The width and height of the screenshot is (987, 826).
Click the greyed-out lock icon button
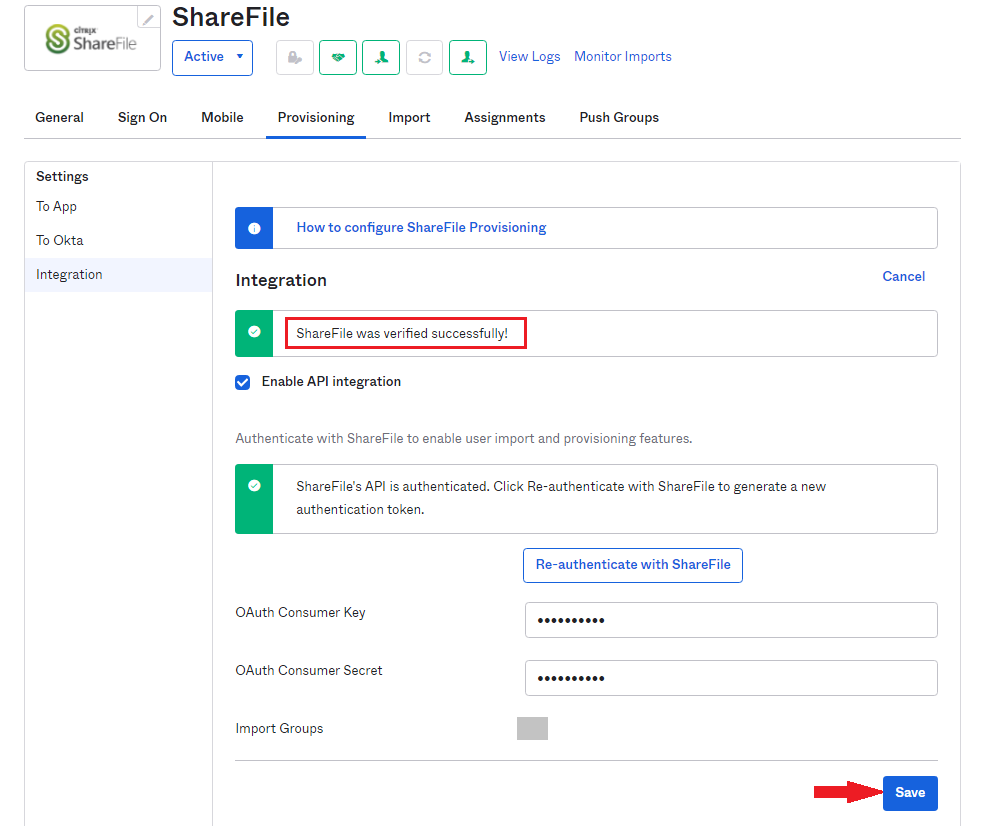(295, 58)
